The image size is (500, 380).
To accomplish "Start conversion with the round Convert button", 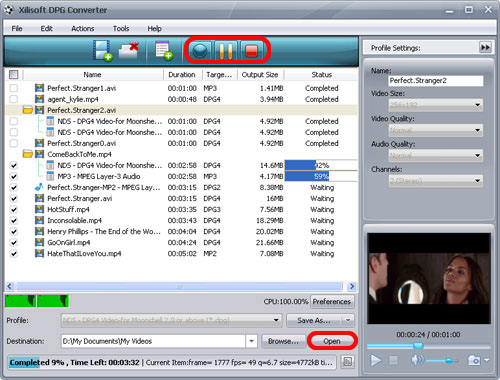I will (x=200, y=51).
